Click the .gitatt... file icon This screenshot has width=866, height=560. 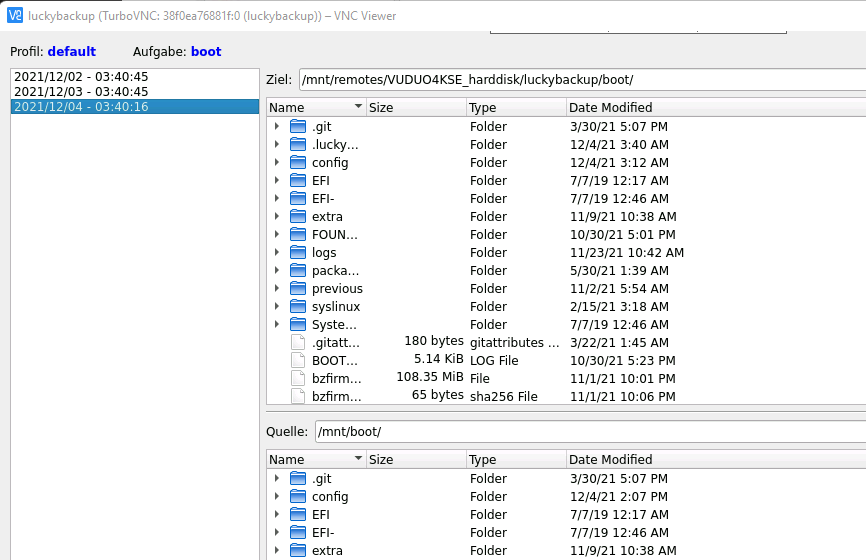click(x=298, y=342)
